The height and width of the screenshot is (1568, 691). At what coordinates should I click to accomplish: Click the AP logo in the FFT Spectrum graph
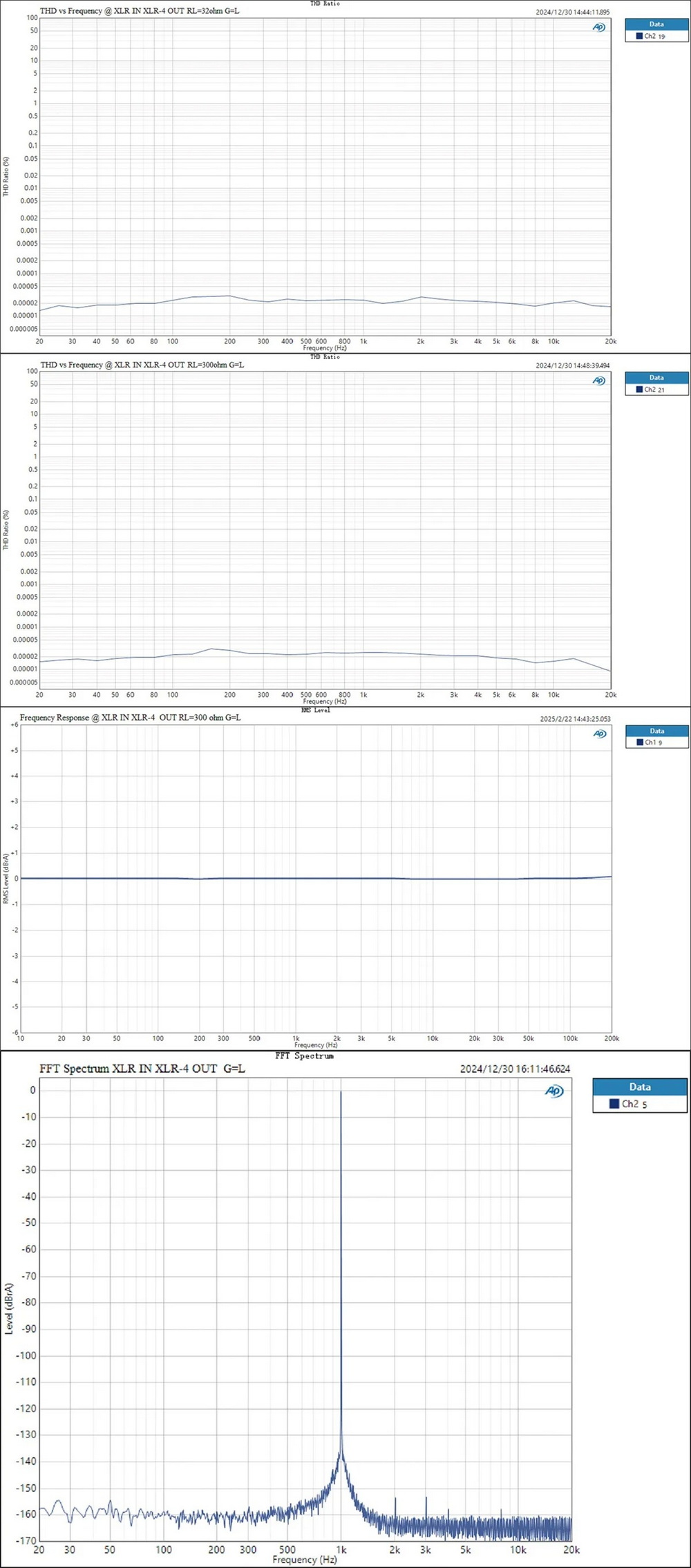tap(554, 1091)
